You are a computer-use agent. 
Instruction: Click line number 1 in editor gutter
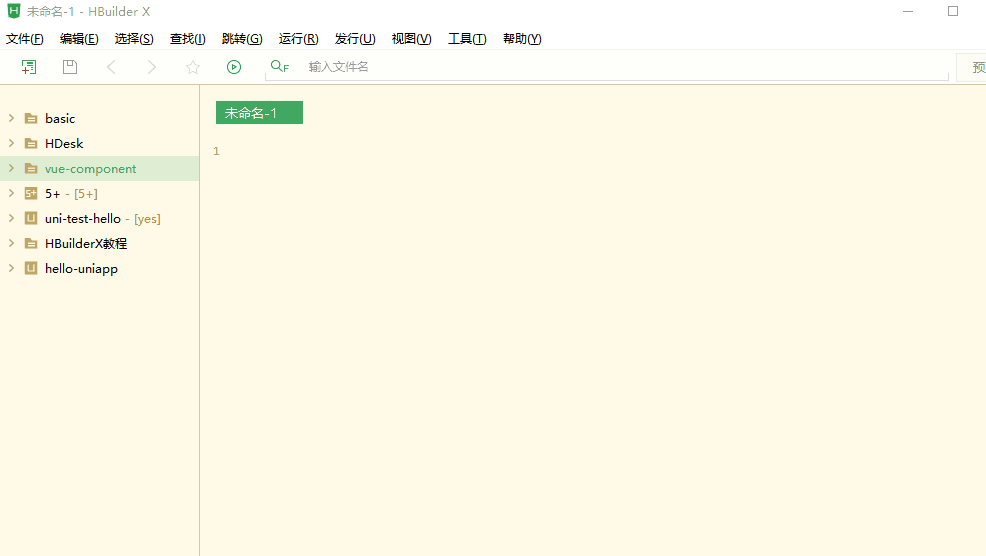[216, 151]
